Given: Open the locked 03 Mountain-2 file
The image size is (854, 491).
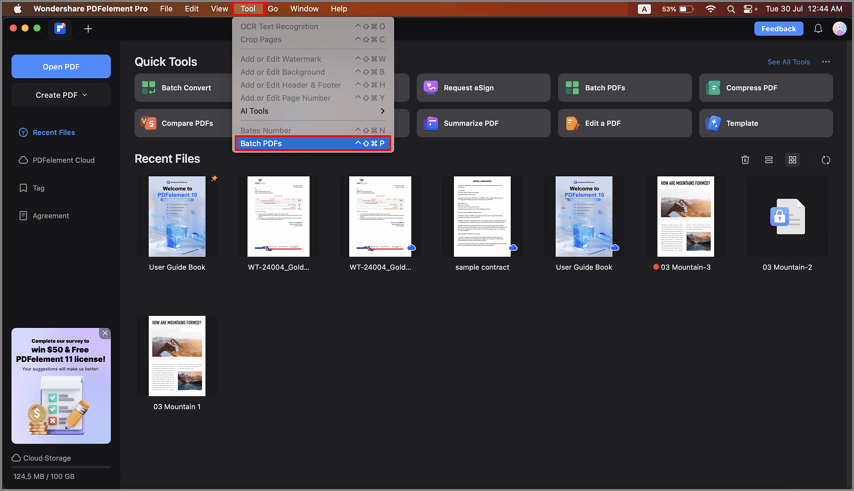Looking at the screenshot, I should coord(787,216).
